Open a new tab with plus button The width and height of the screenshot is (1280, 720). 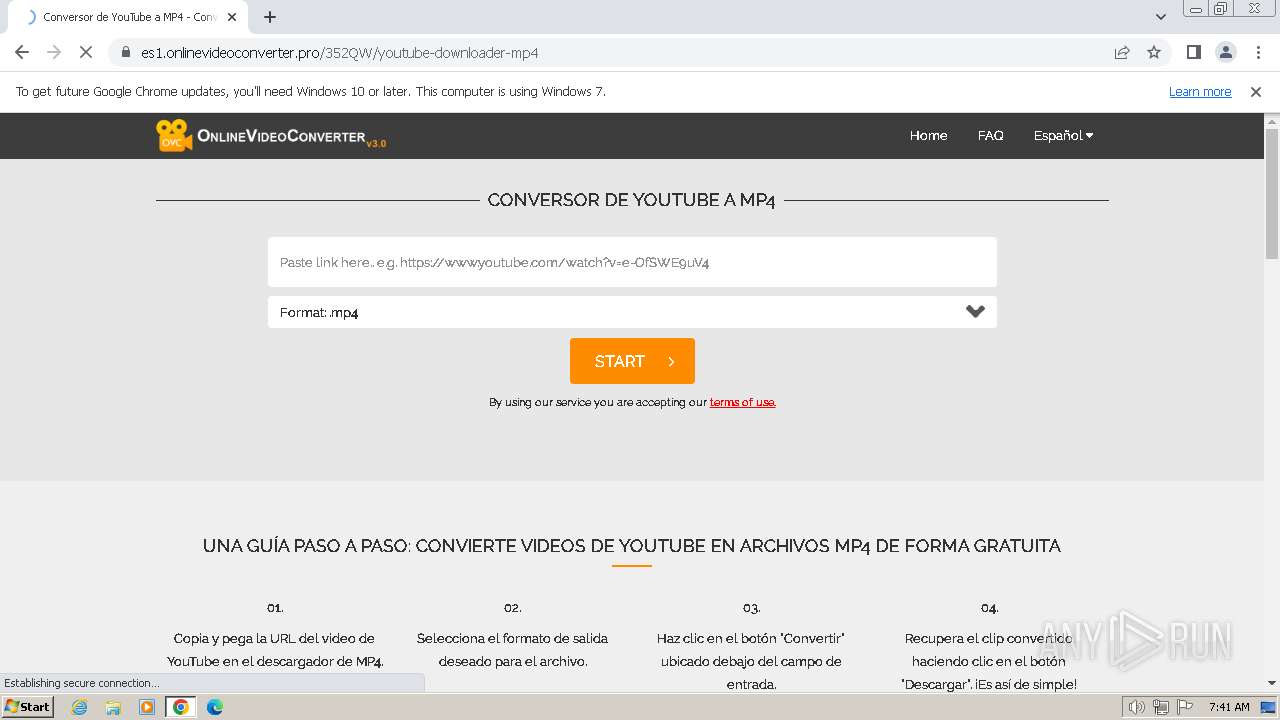click(270, 17)
